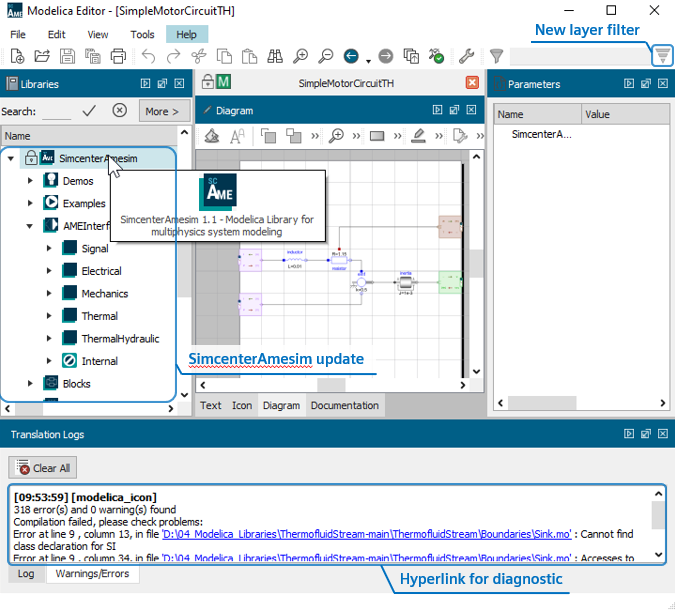The width and height of the screenshot is (677, 612).
Task: Bring selected object to front
Action: [269, 136]
